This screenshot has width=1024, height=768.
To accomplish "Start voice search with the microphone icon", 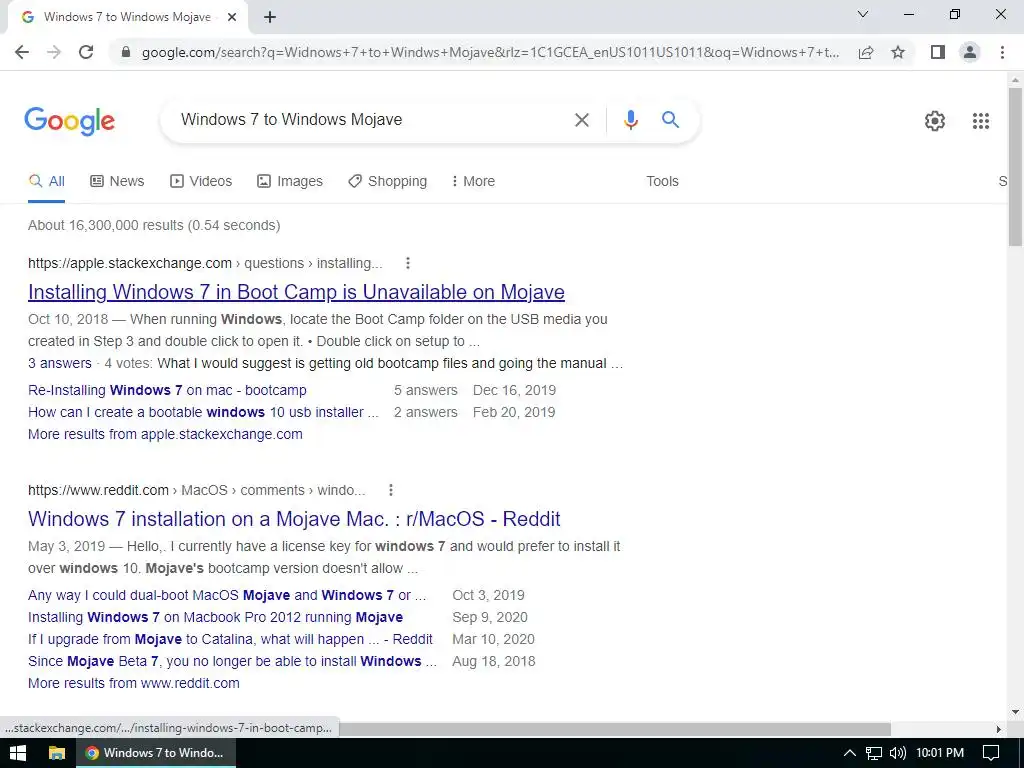I will click(630, 120).
